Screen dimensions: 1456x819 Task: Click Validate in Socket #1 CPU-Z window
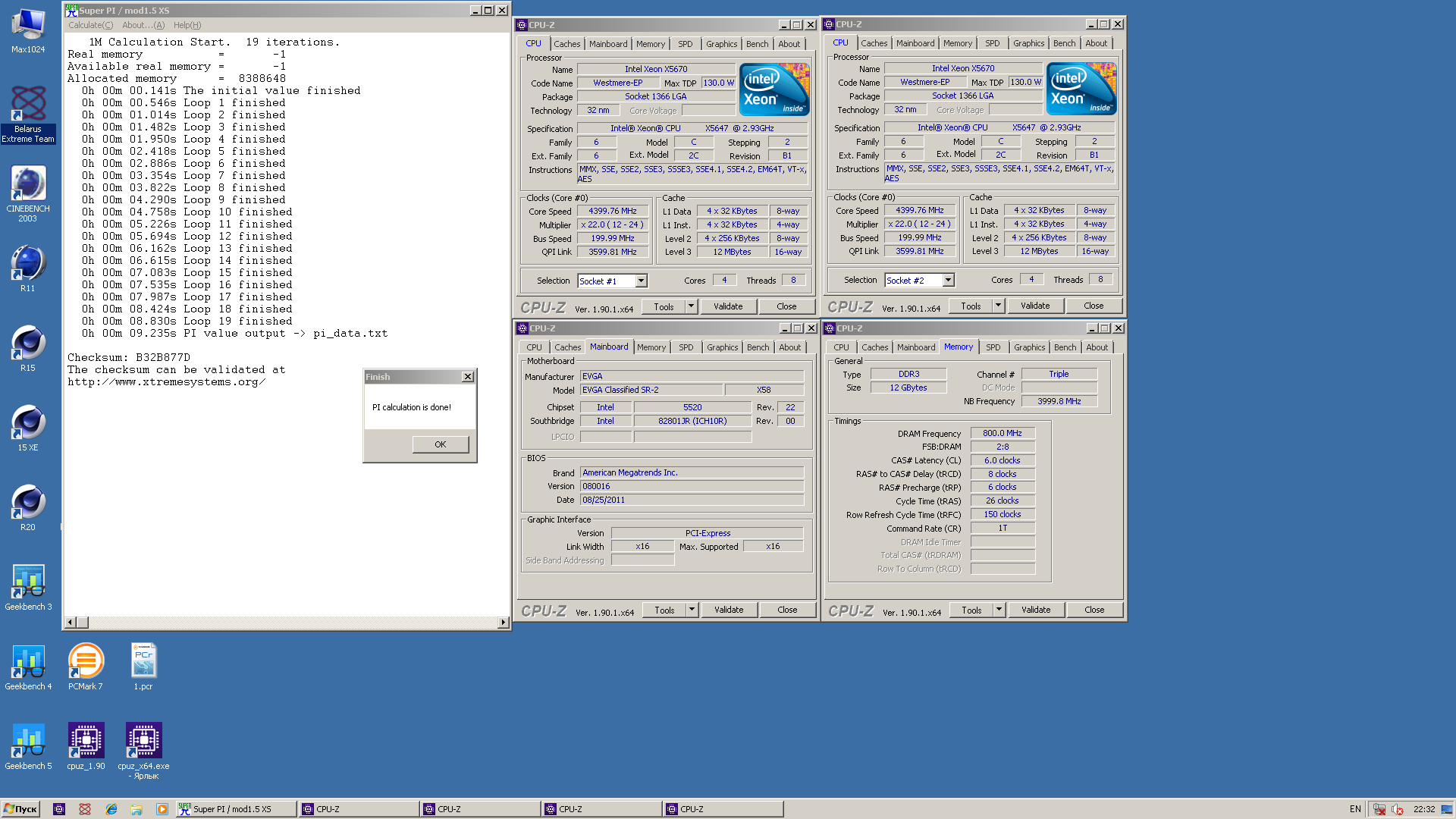click(728, 306)
